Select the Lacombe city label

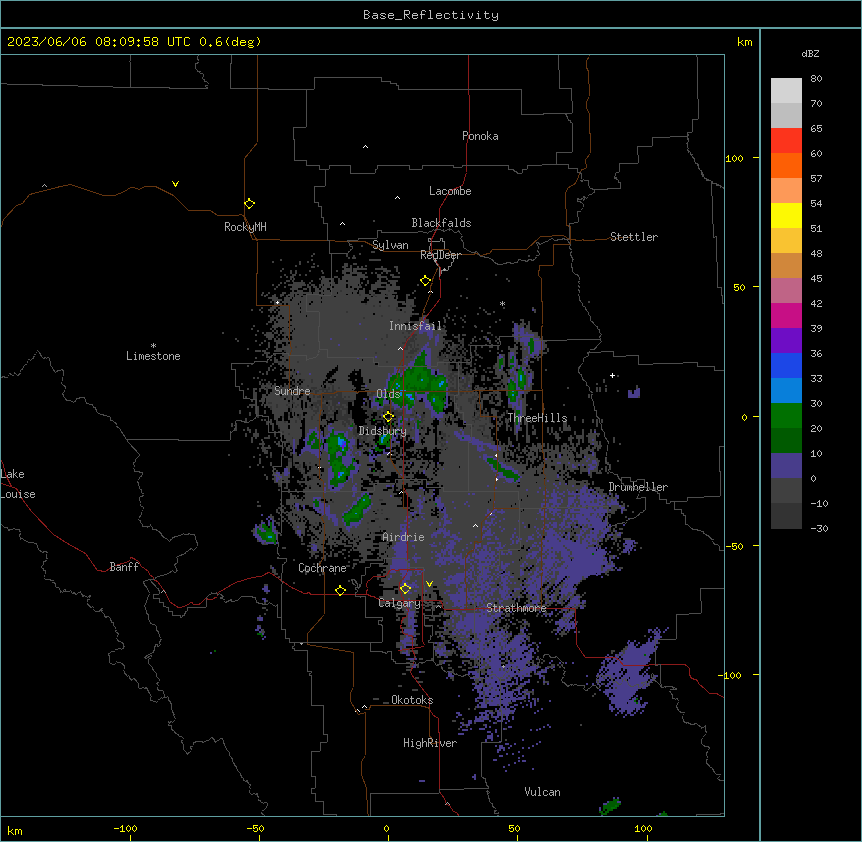coord(450,191)
